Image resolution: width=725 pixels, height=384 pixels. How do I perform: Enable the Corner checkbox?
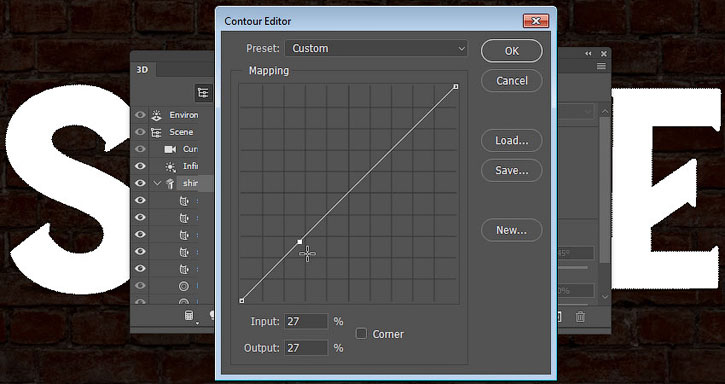pyautogui.click(x=361, y=334)
